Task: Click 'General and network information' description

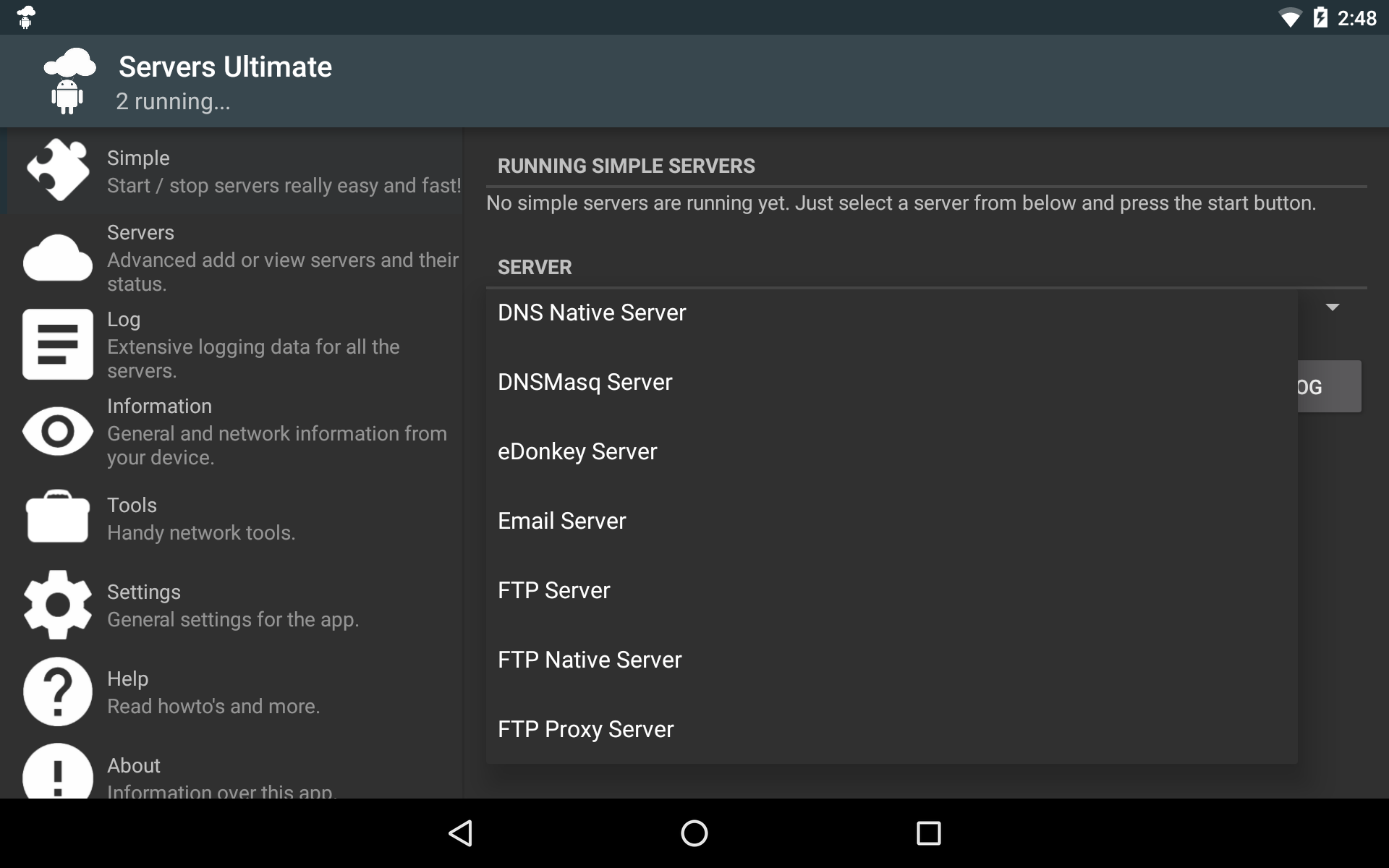Action: pos(277,446)
